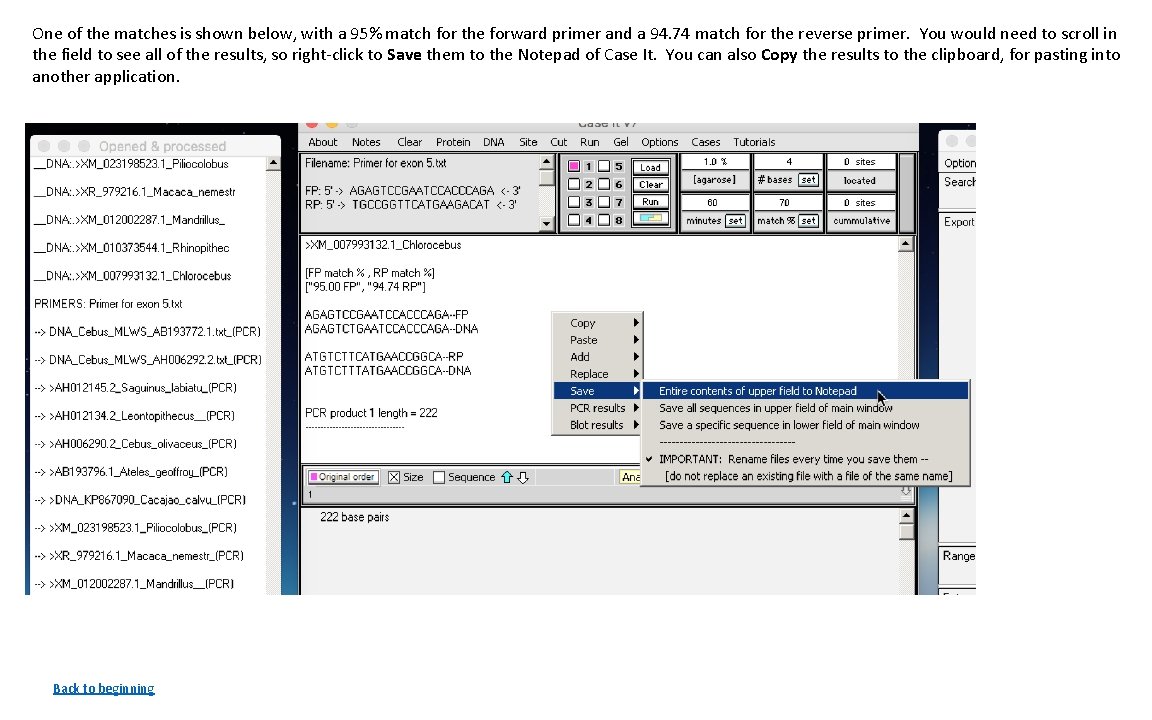Open the Protein menu

453,142
